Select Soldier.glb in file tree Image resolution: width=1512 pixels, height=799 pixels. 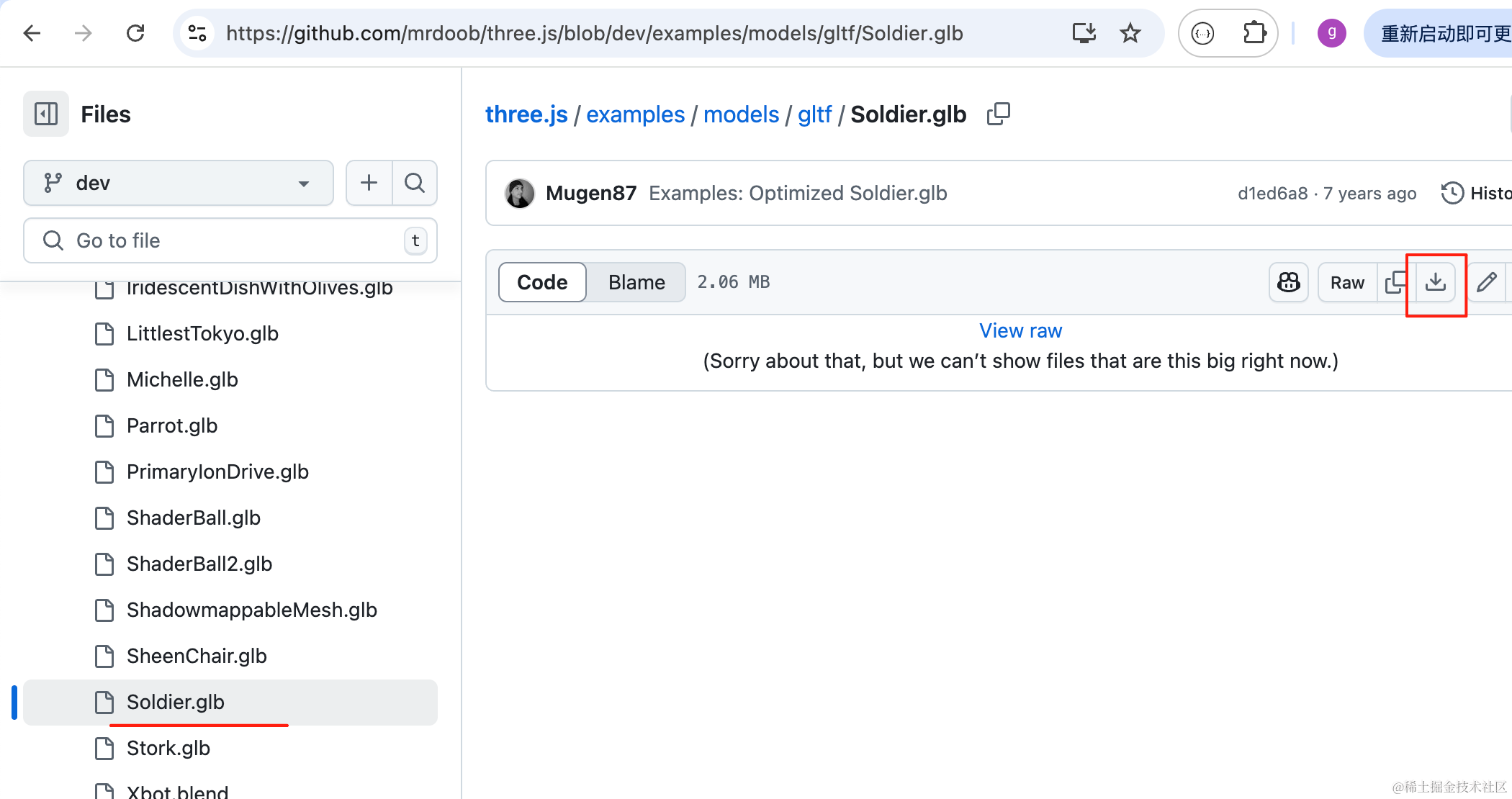click(x=230, y=703)
